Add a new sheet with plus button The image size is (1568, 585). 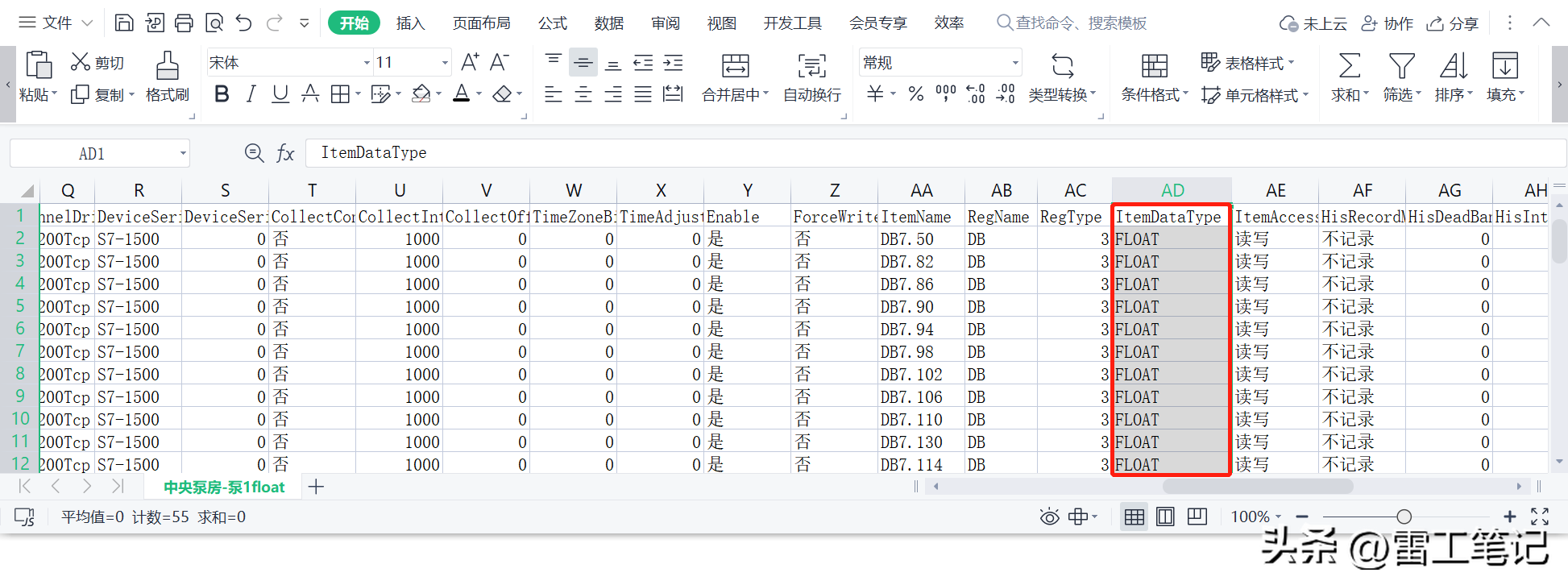pyautogui.click(x=316, y=487)
